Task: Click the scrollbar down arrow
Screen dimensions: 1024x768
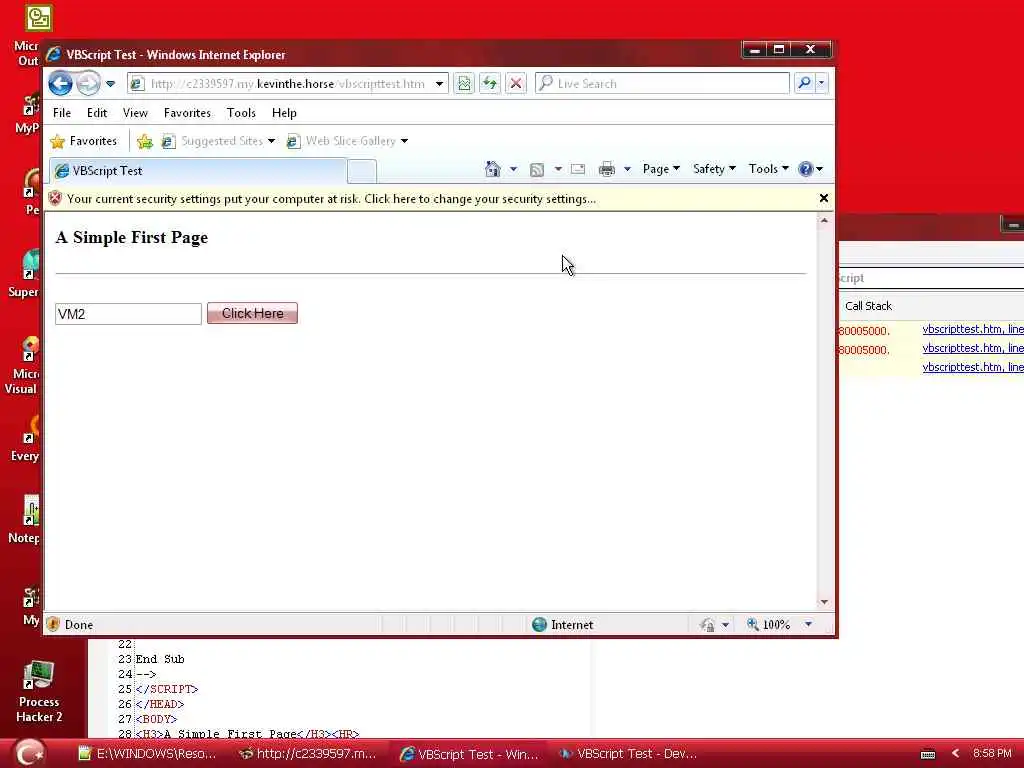Action: [x=824, y=601]
